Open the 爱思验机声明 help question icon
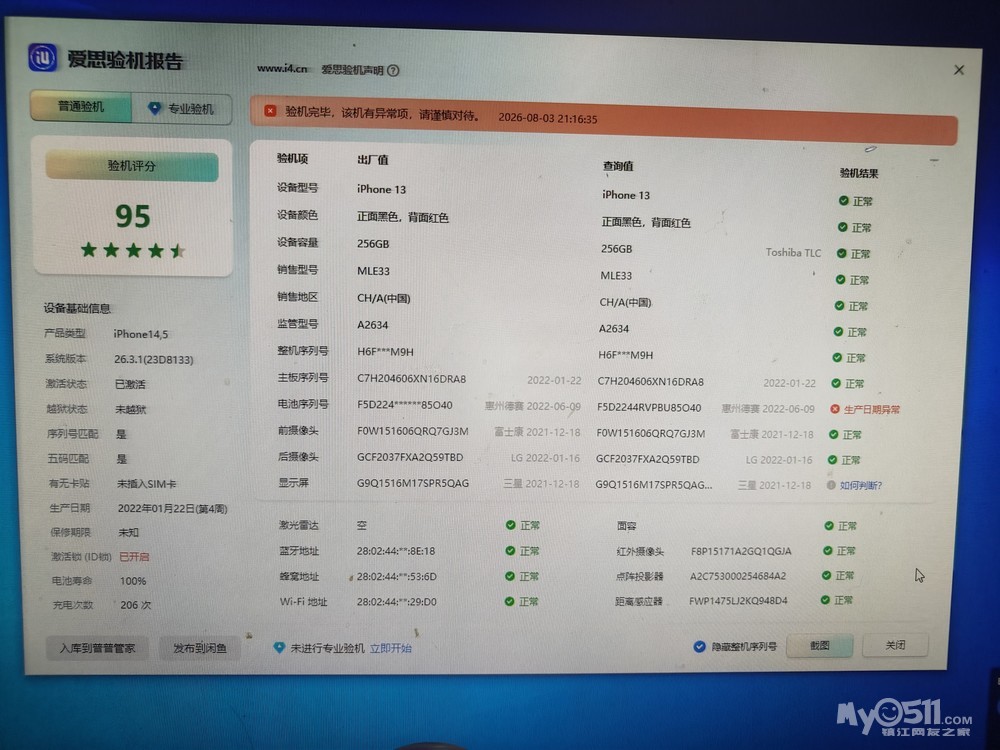 (393, 71)
